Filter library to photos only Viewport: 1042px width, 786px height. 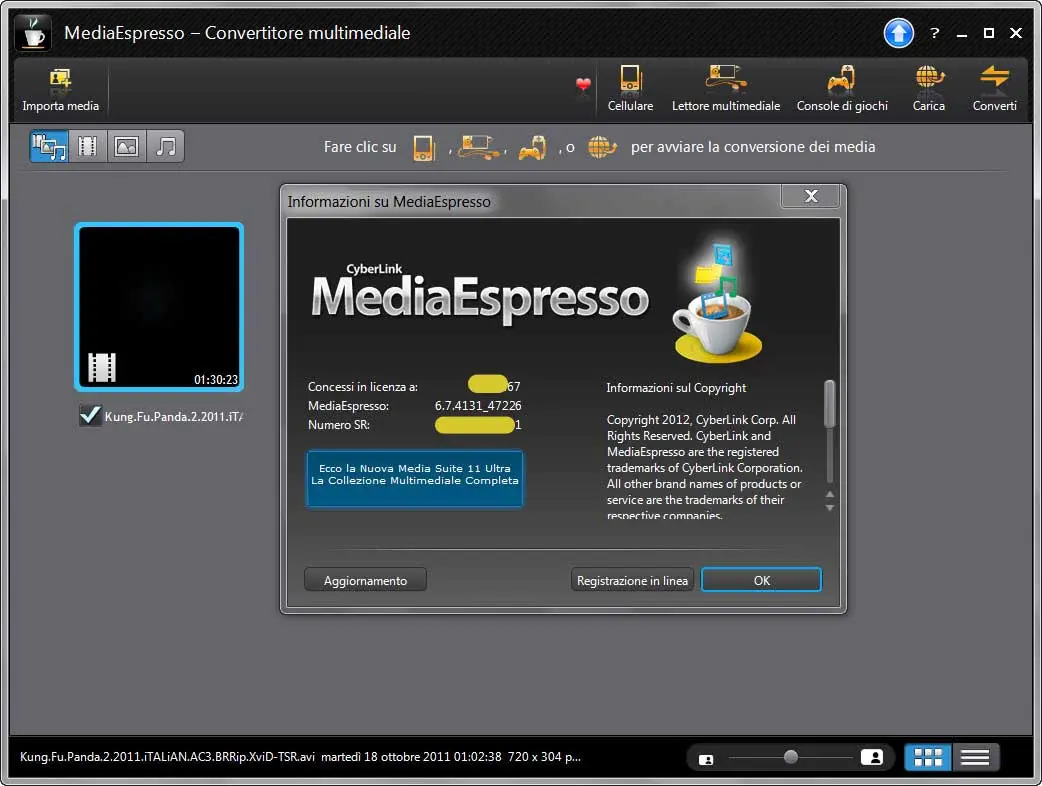[126, 146]
